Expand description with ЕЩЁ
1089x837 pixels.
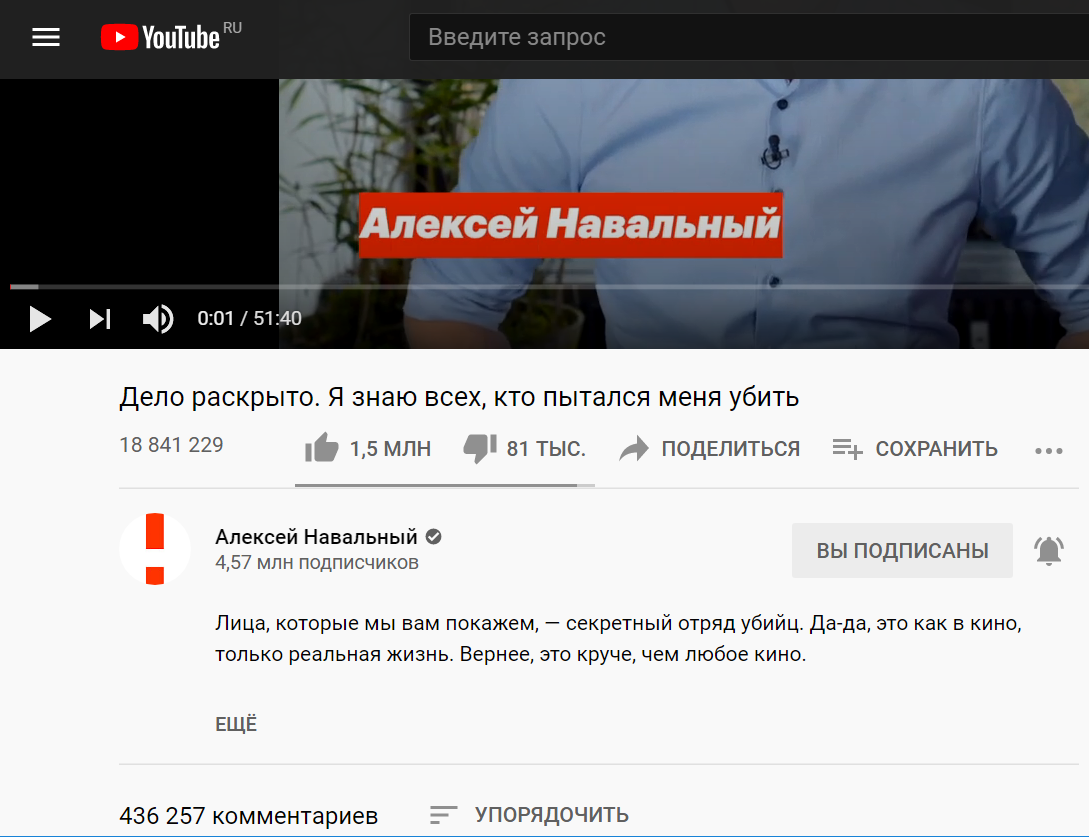tap(236, 724)
